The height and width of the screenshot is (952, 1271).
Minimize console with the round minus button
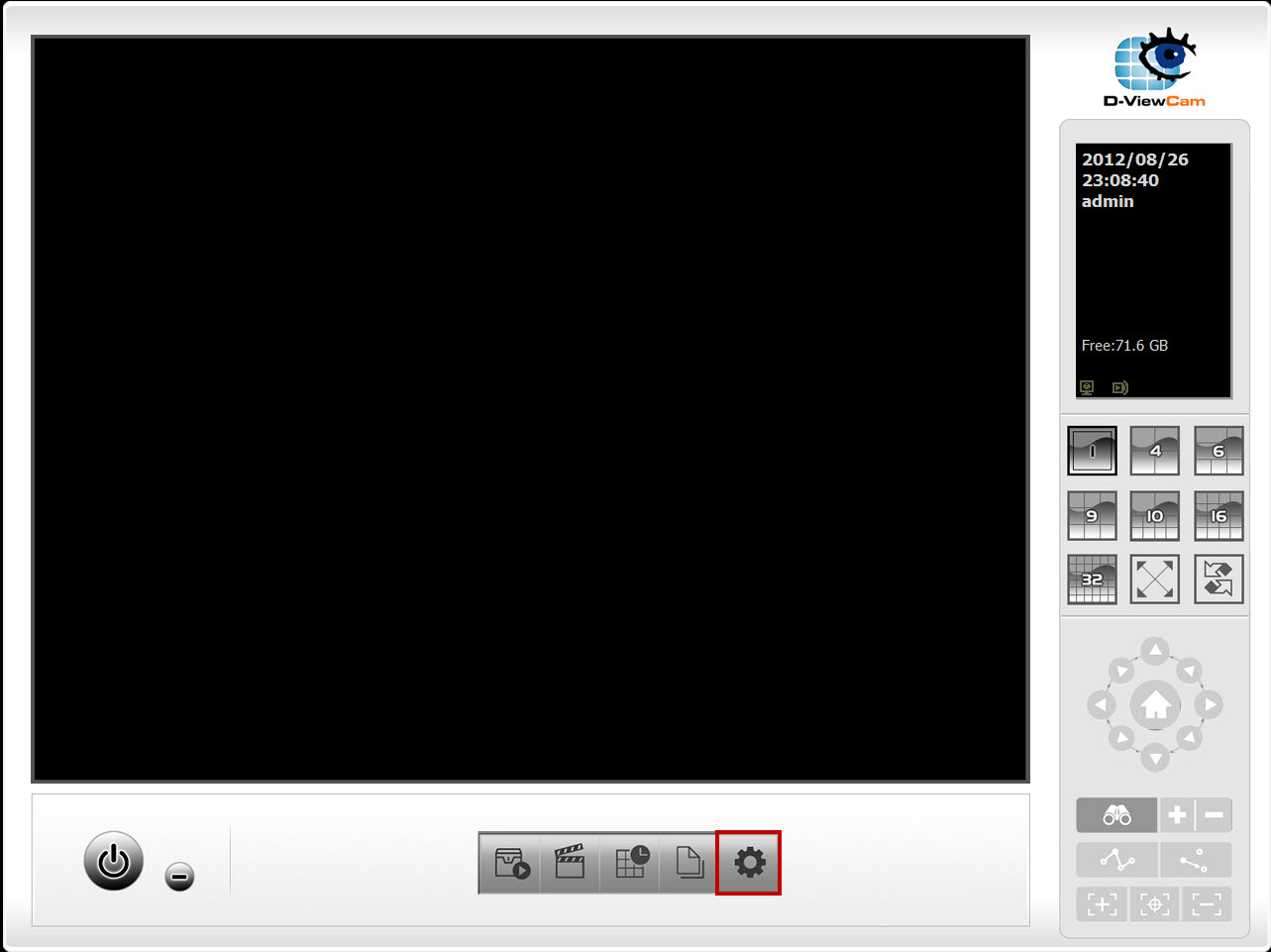[x=179, y=877]
